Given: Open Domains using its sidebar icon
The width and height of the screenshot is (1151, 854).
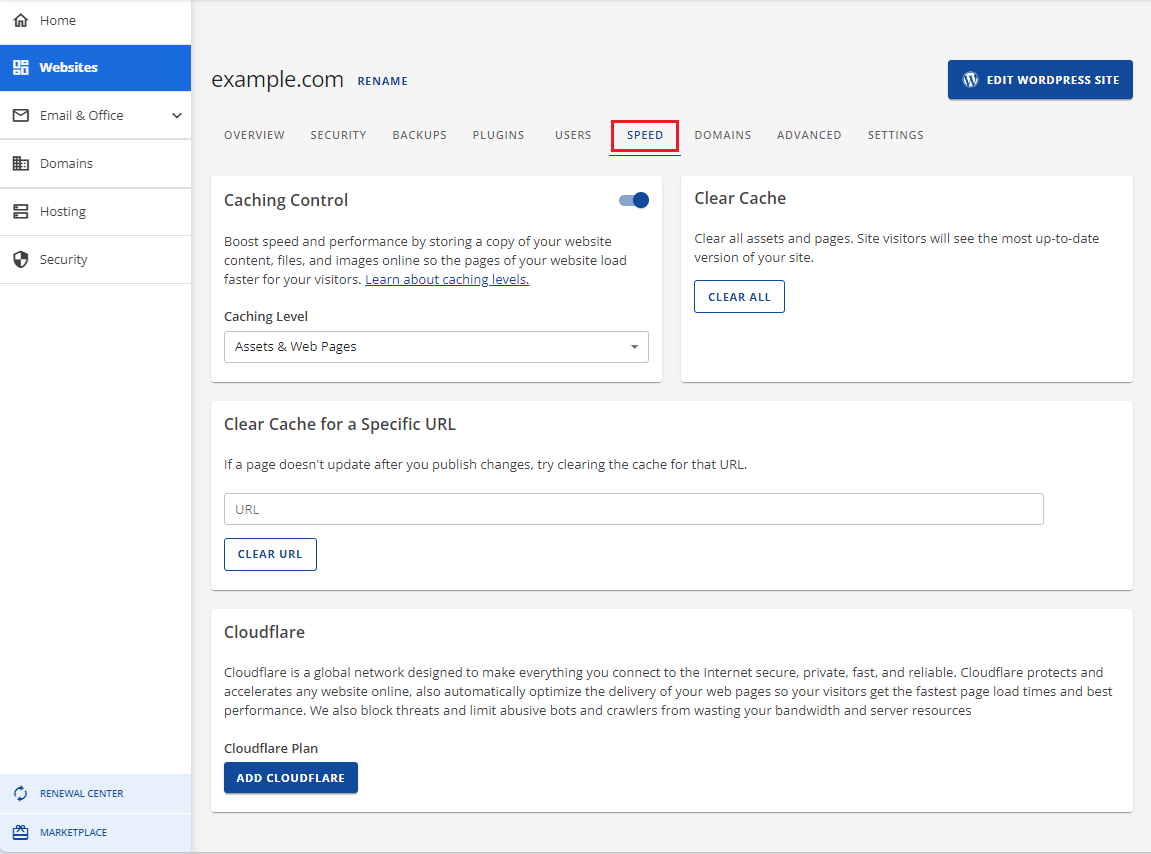Looking at the screenshot, I should click(20, 163).
